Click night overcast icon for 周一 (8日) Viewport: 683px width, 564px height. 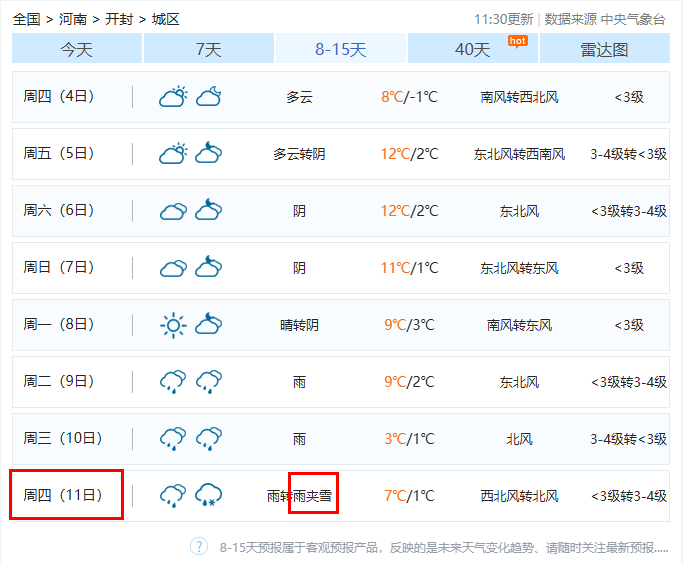point(209,324)
